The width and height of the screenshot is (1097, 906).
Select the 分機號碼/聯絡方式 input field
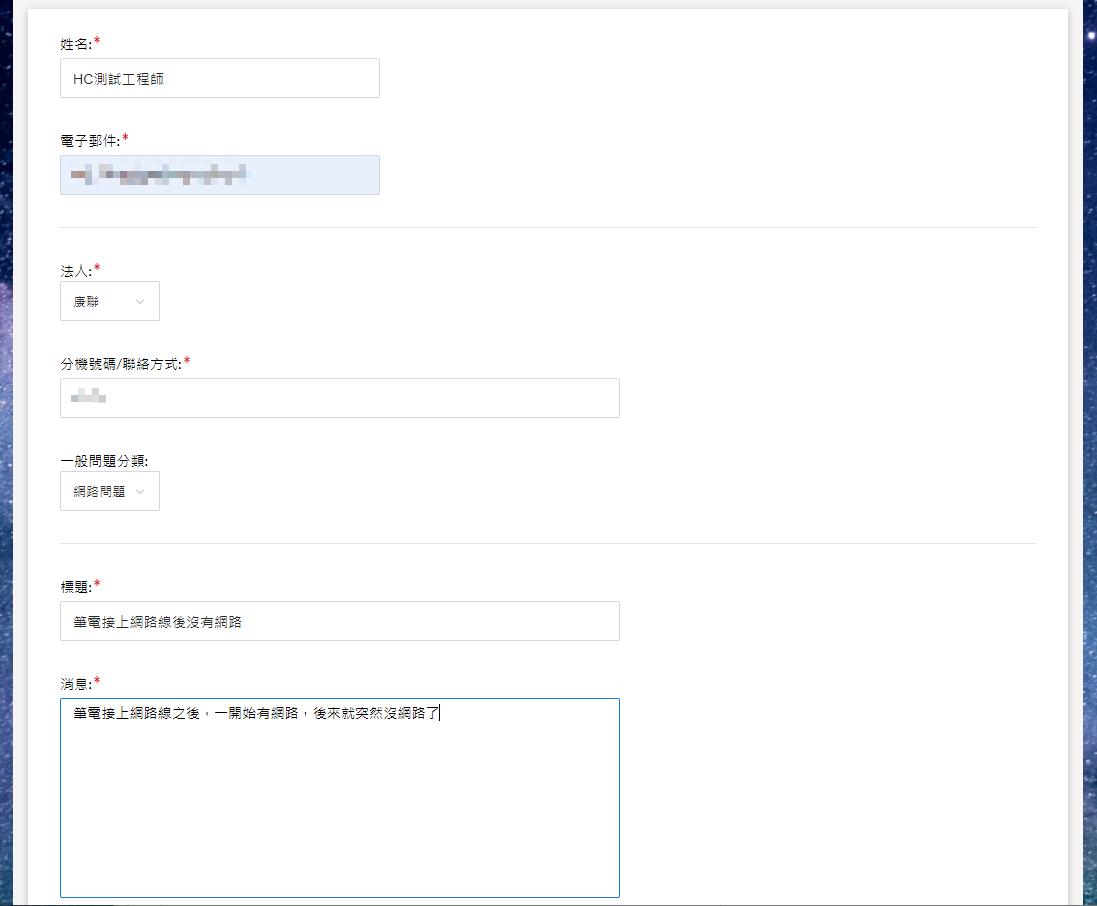(x=339, y=398)
